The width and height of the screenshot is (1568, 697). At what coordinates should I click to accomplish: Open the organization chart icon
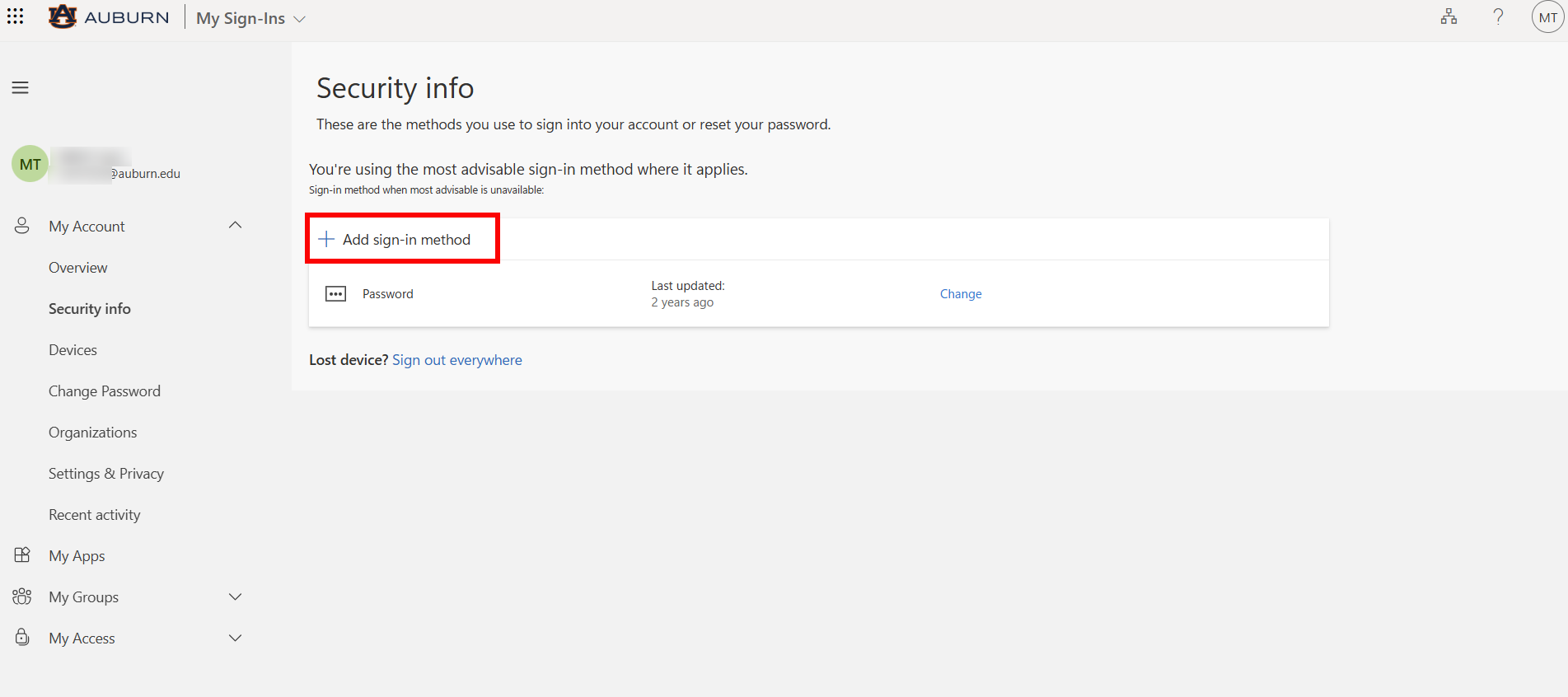click(x=1449, y=16)
